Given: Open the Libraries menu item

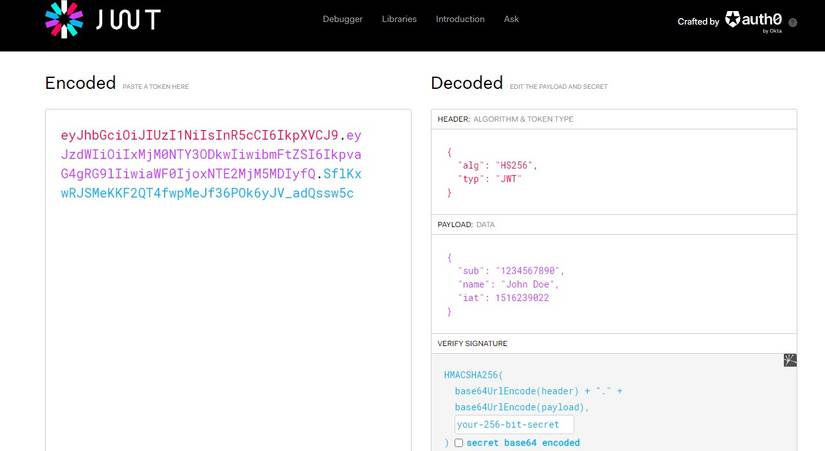Looking at the screenshot, I should pyautogui.click(x=399, y=19).
